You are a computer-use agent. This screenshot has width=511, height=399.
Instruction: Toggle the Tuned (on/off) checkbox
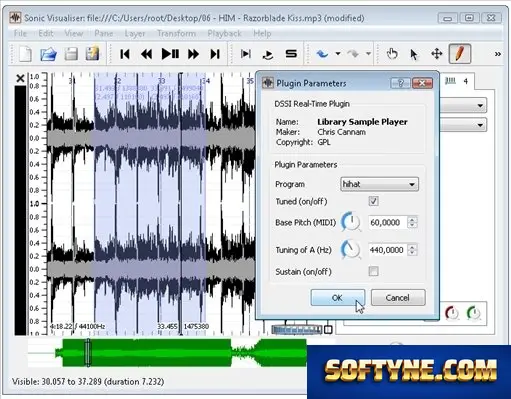(373, 201)
